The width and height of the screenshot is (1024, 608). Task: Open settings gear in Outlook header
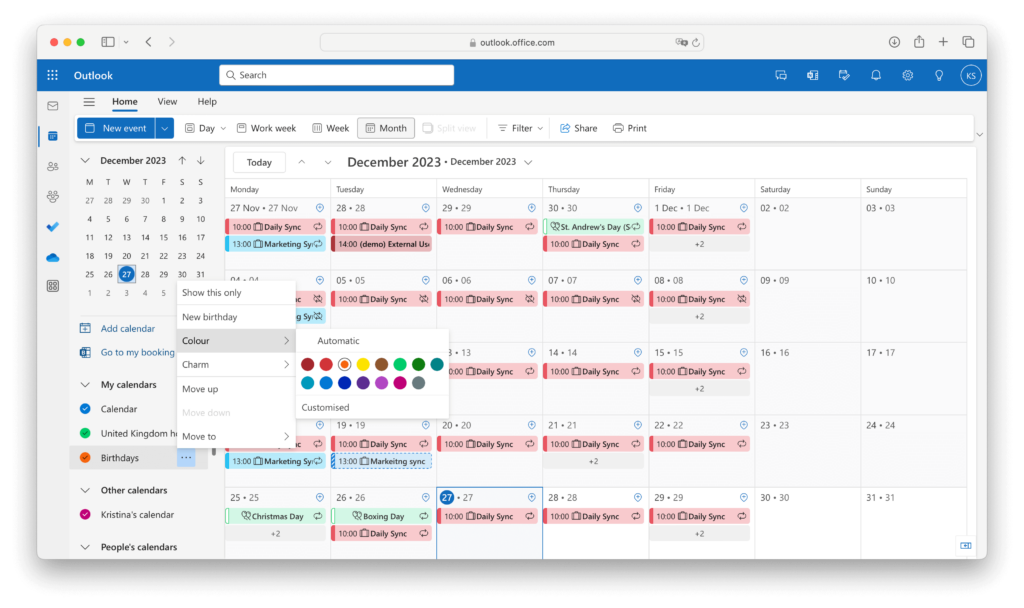pos(907,75)
